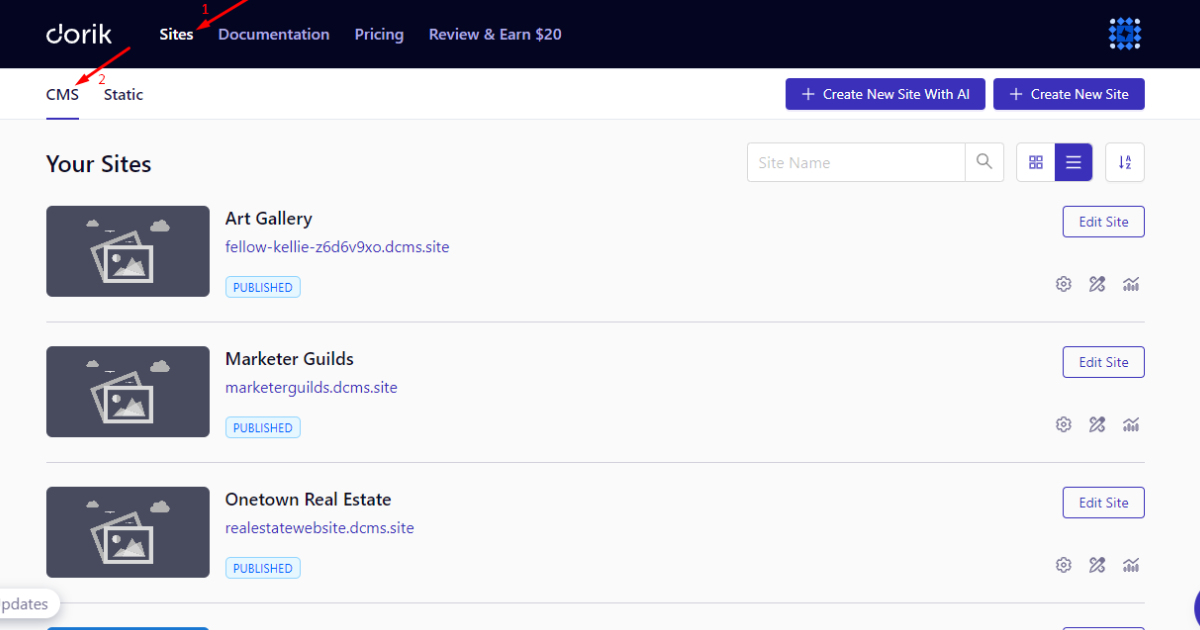
Task: Open design tools icon for Marketer Guilds
Action: [1097, 424]
